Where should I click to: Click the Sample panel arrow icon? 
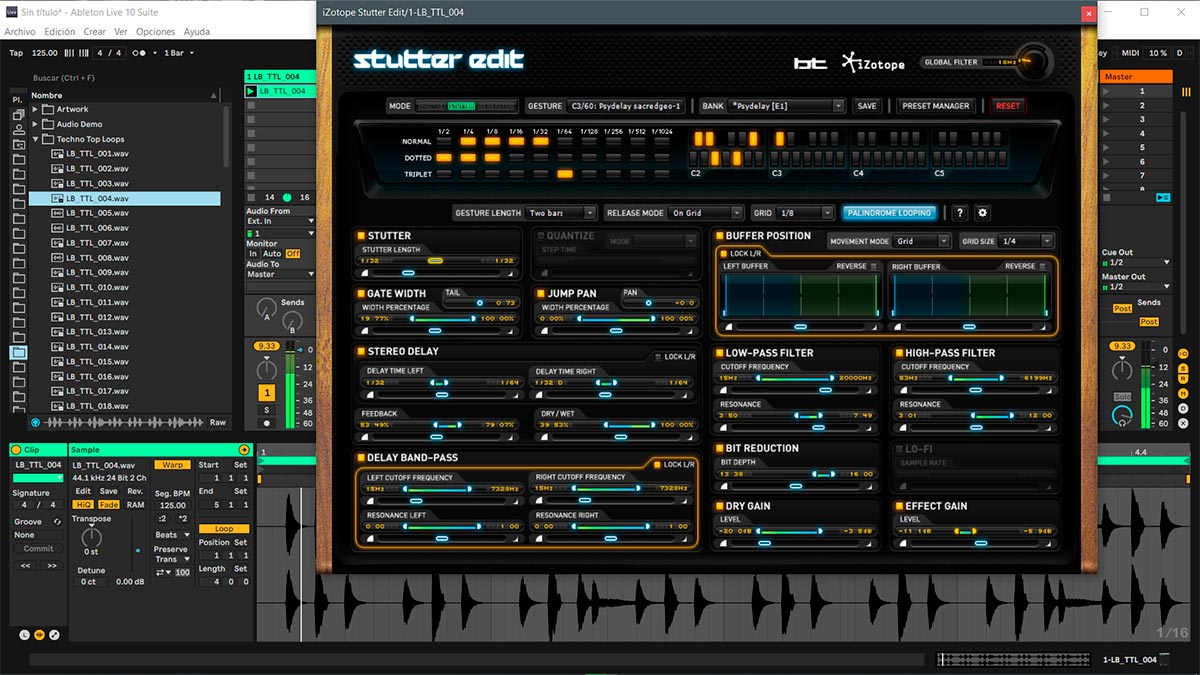point(243,450)
